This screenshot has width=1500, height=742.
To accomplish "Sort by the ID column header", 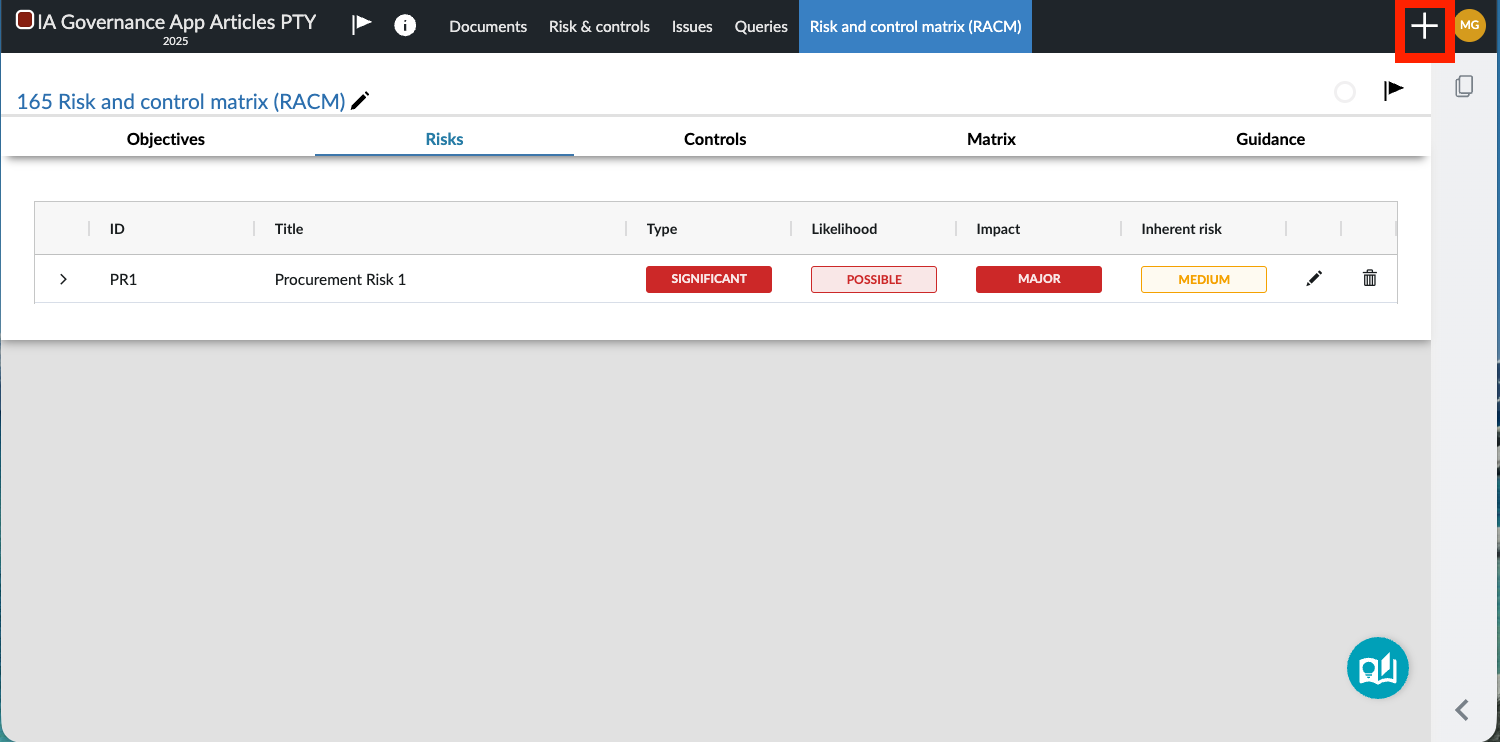I will [x=117, y=229].
